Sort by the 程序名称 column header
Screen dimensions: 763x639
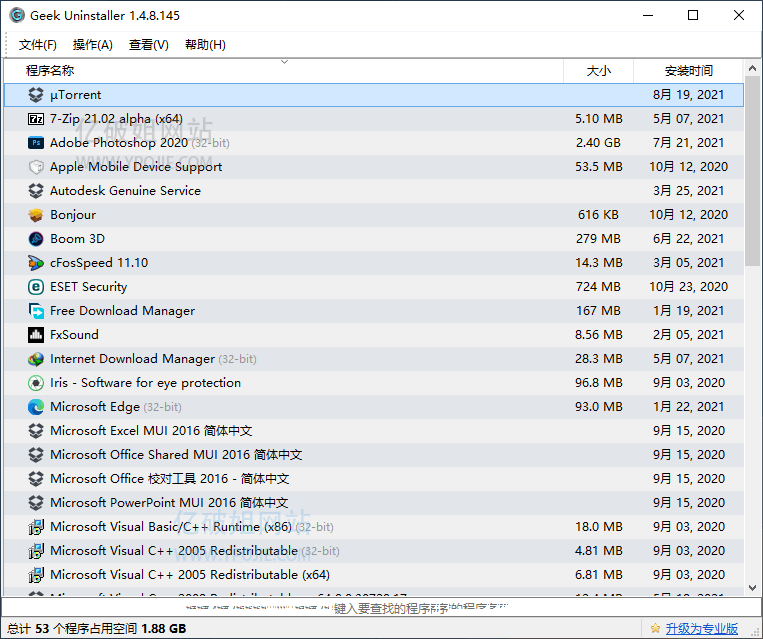(x=284, y=71)
